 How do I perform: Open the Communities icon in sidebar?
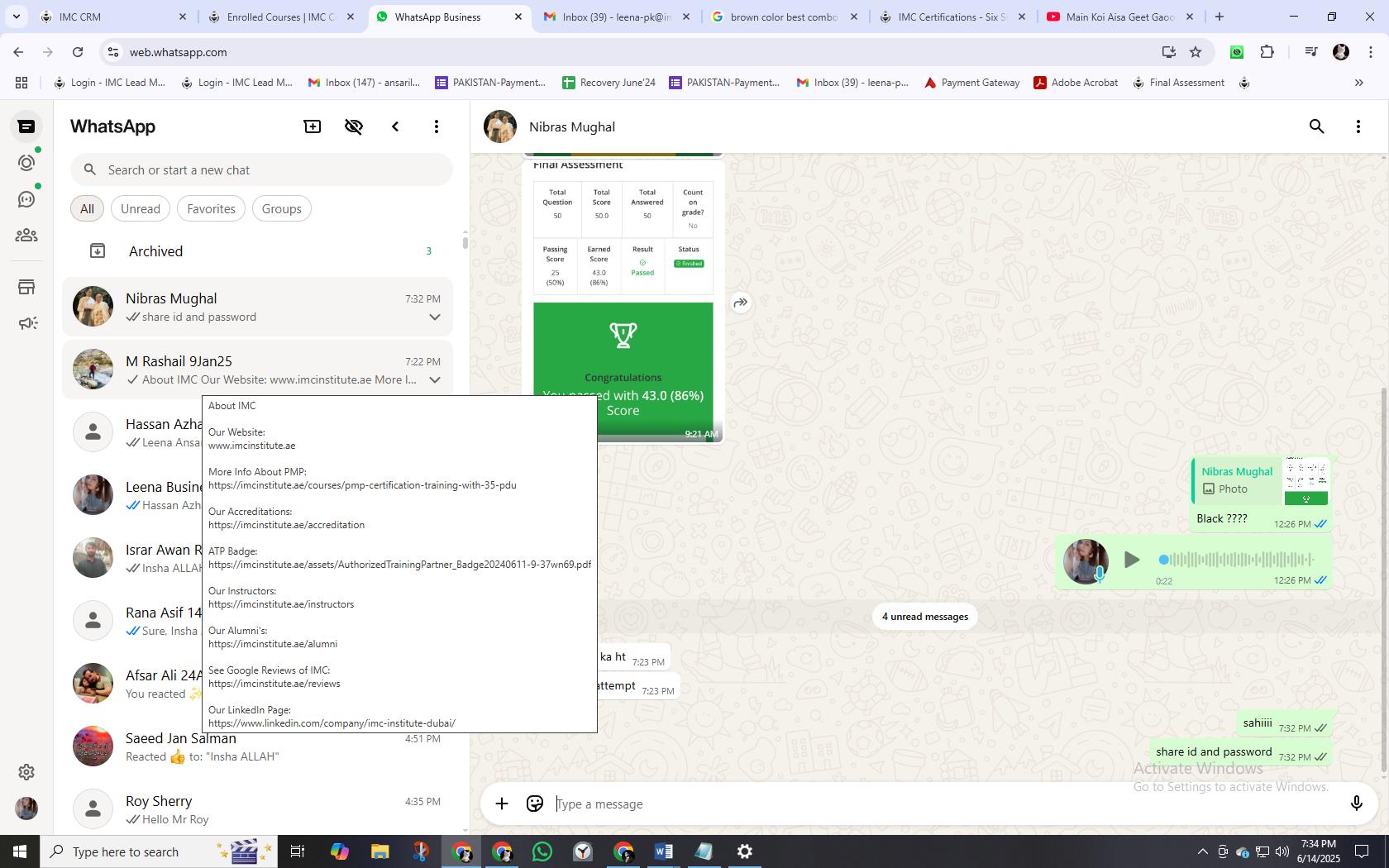[26, 236]
